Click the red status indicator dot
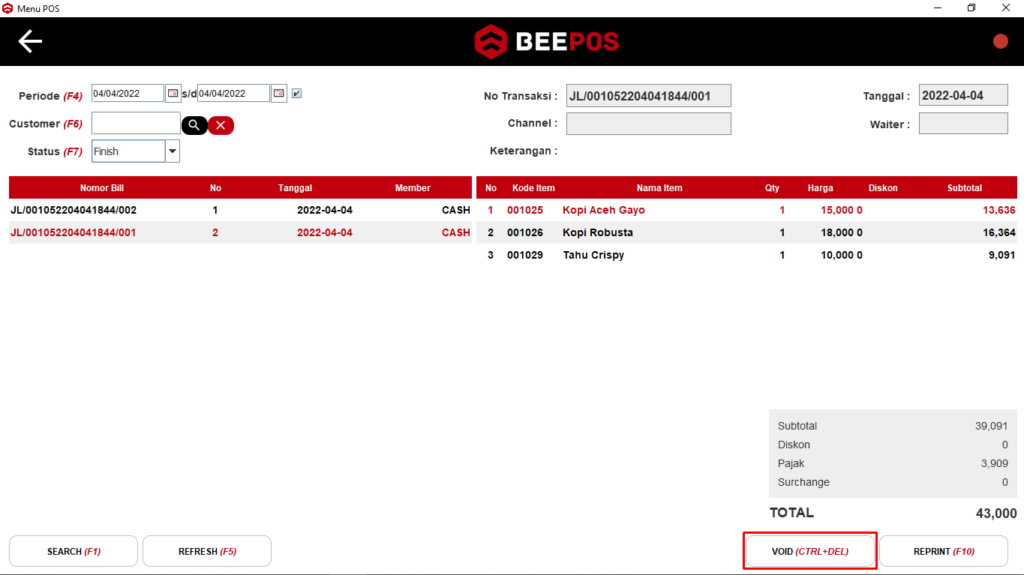This screenshot has width=1024, height=575. 1000,41
